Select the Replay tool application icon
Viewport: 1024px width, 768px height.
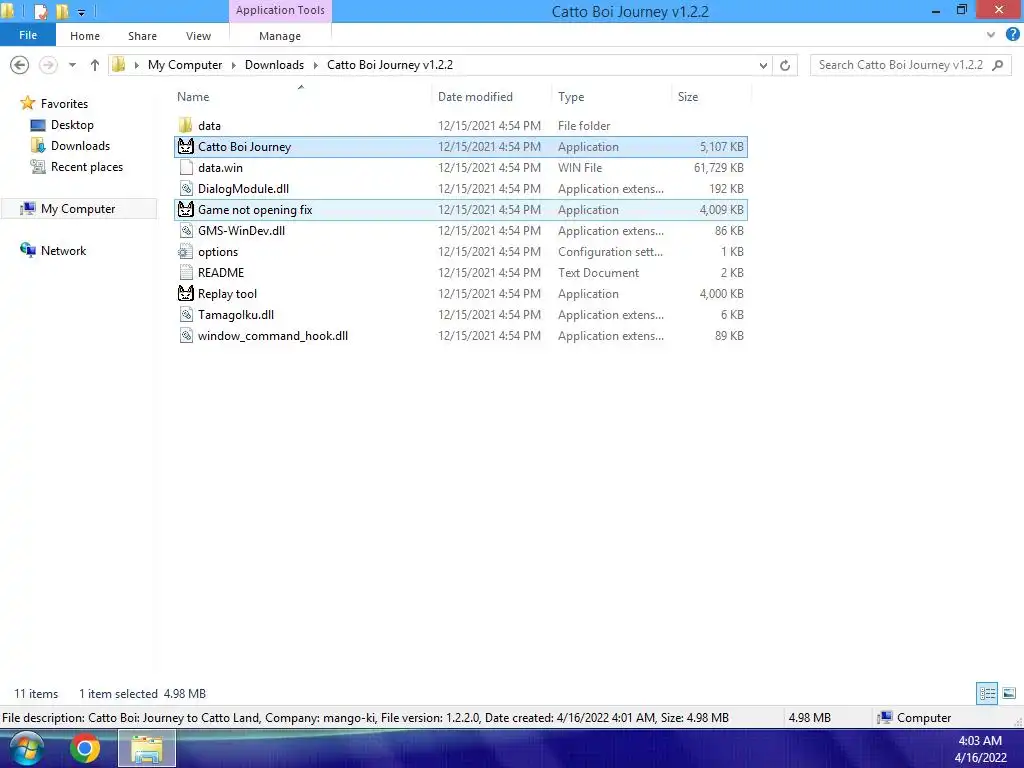(185, 294)
